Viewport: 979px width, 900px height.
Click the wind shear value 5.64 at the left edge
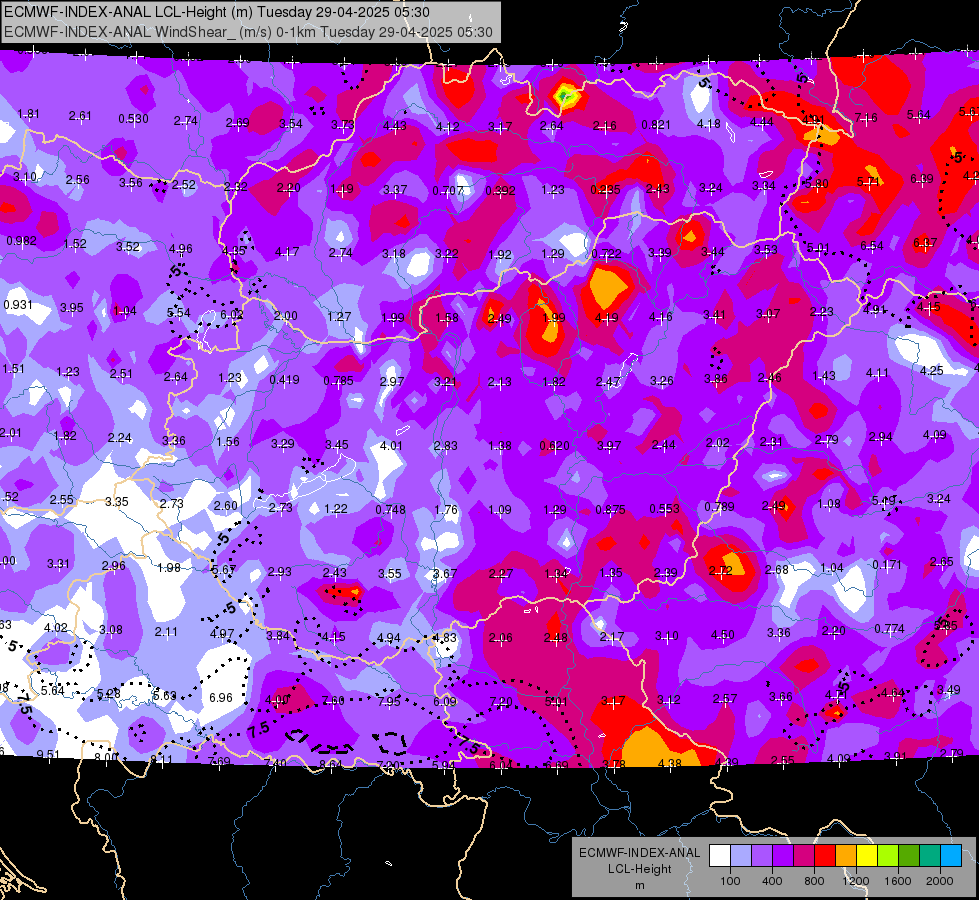(52, 690)
